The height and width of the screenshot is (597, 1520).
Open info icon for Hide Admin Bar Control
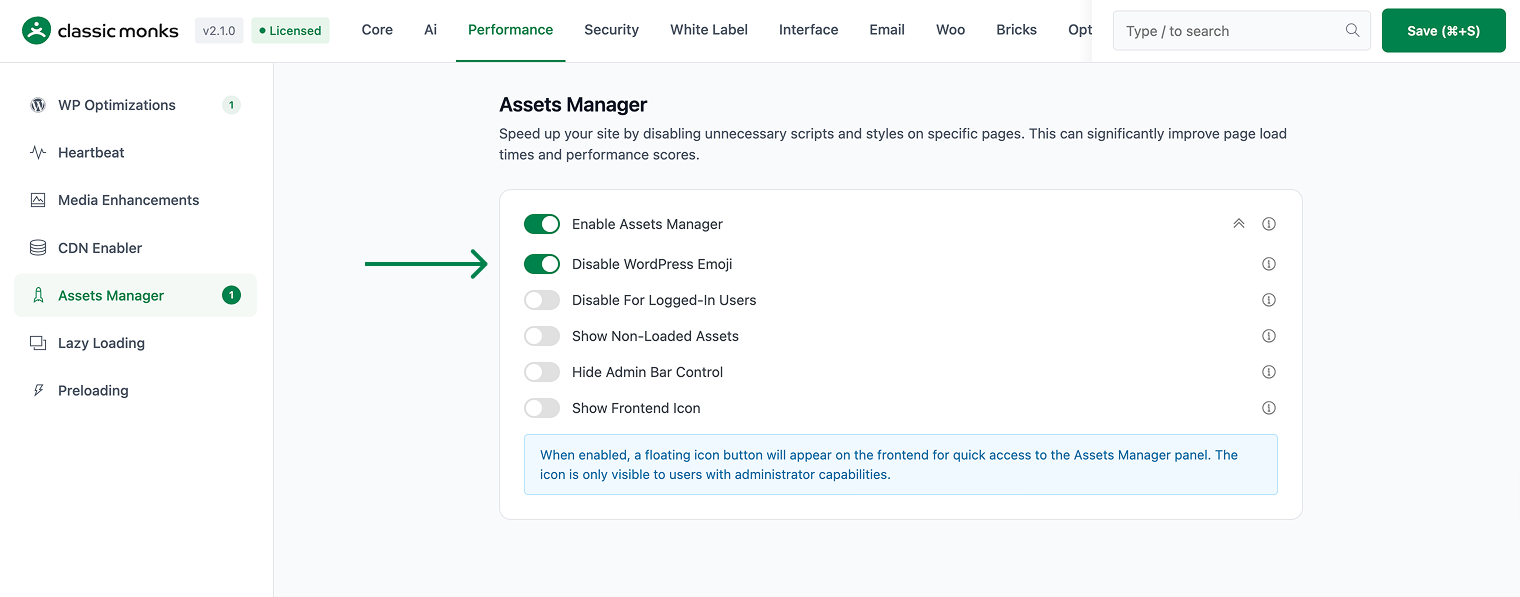point(1269,372)
